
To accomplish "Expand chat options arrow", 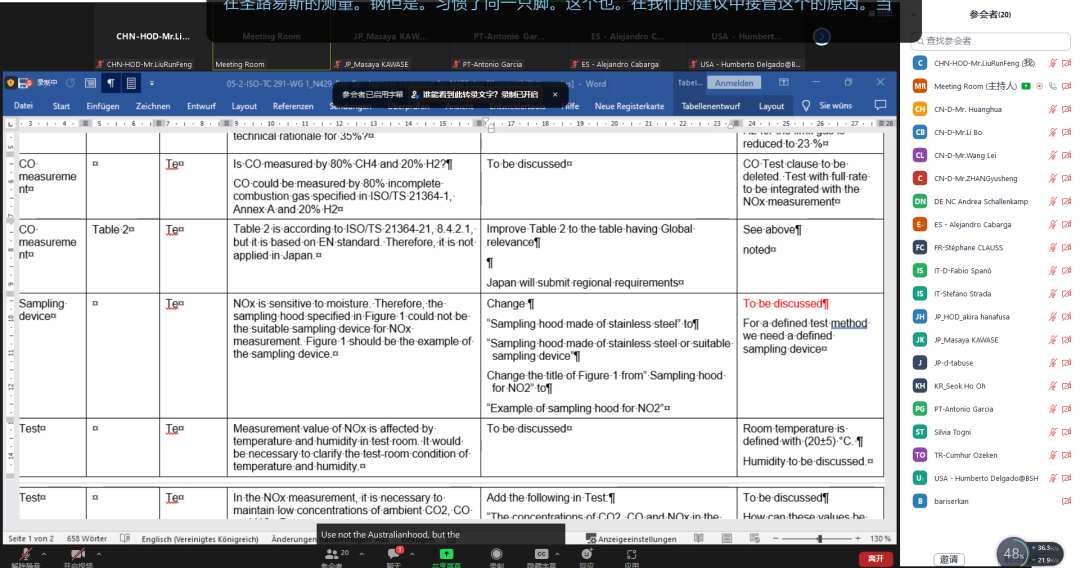I will click(x=412, y=553).
